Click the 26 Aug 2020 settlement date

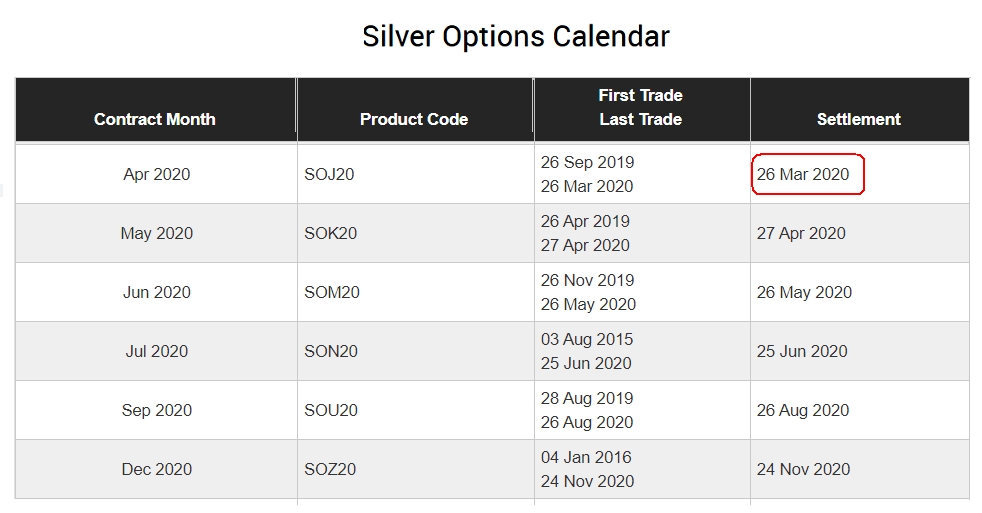coord(803,410)
